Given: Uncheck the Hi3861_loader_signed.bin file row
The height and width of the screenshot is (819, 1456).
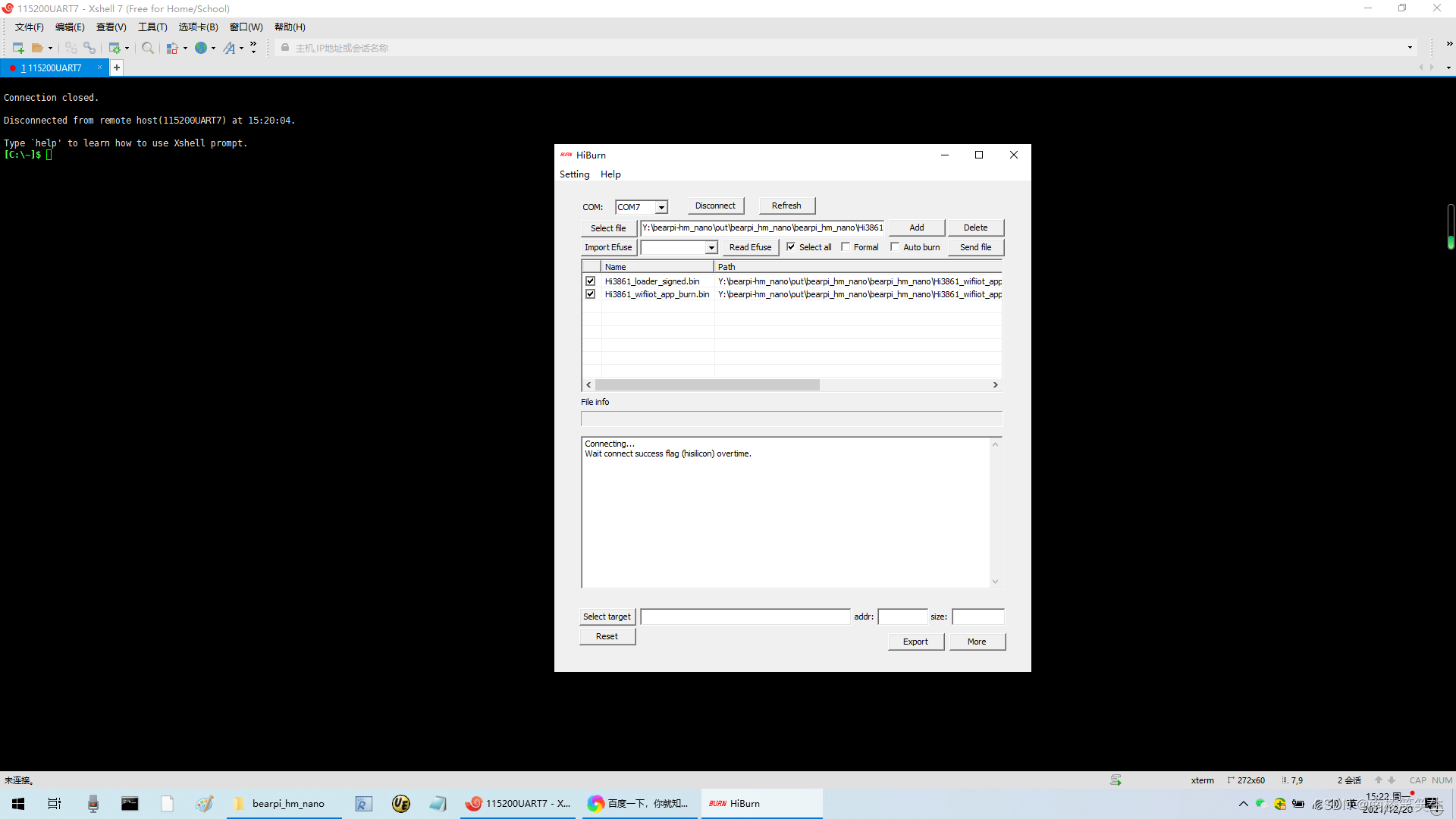Looking at the screenshot, I should (x=591, y=281).
